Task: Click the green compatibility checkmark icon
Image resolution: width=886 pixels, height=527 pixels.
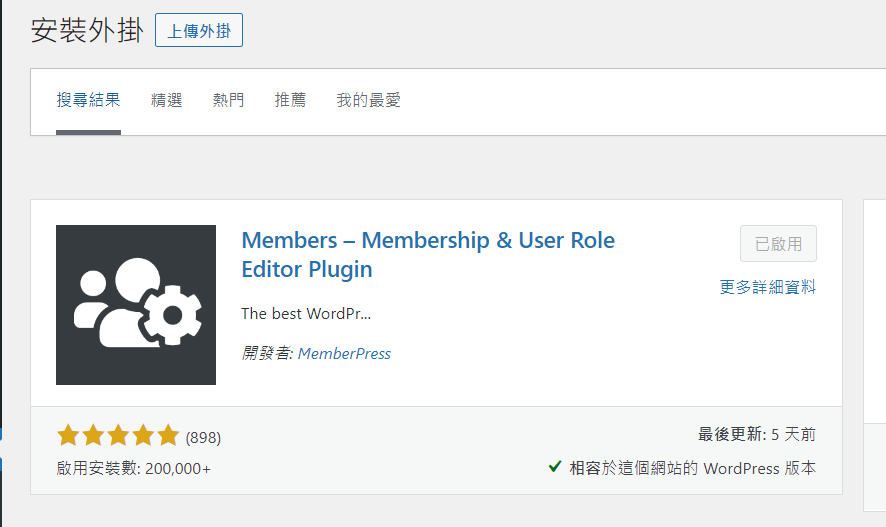Action: pos(555,467)
